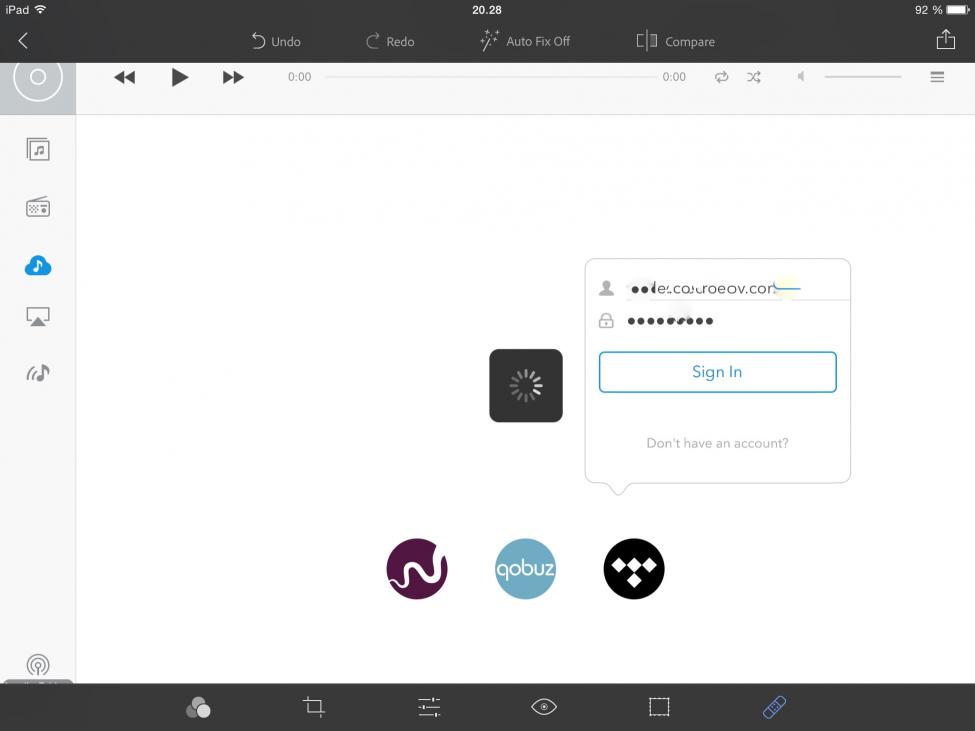Open the podcast broadcast icon
The width and height of the screenshot is (975, 731).
(38, 665)
